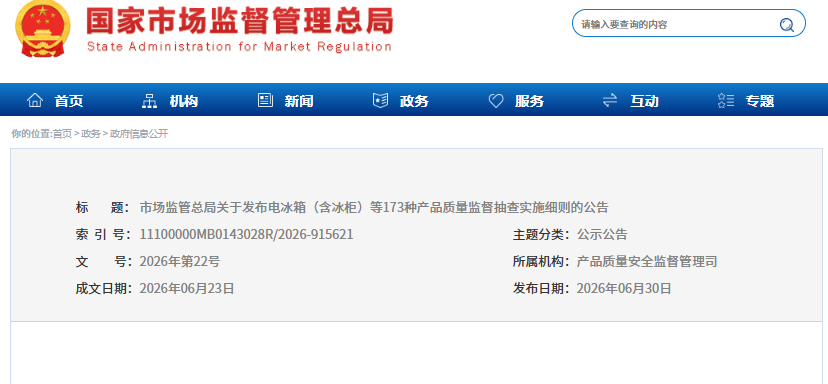828x384 pixels.
Task: Click the magnifier search icon
Action: [786, 24]
